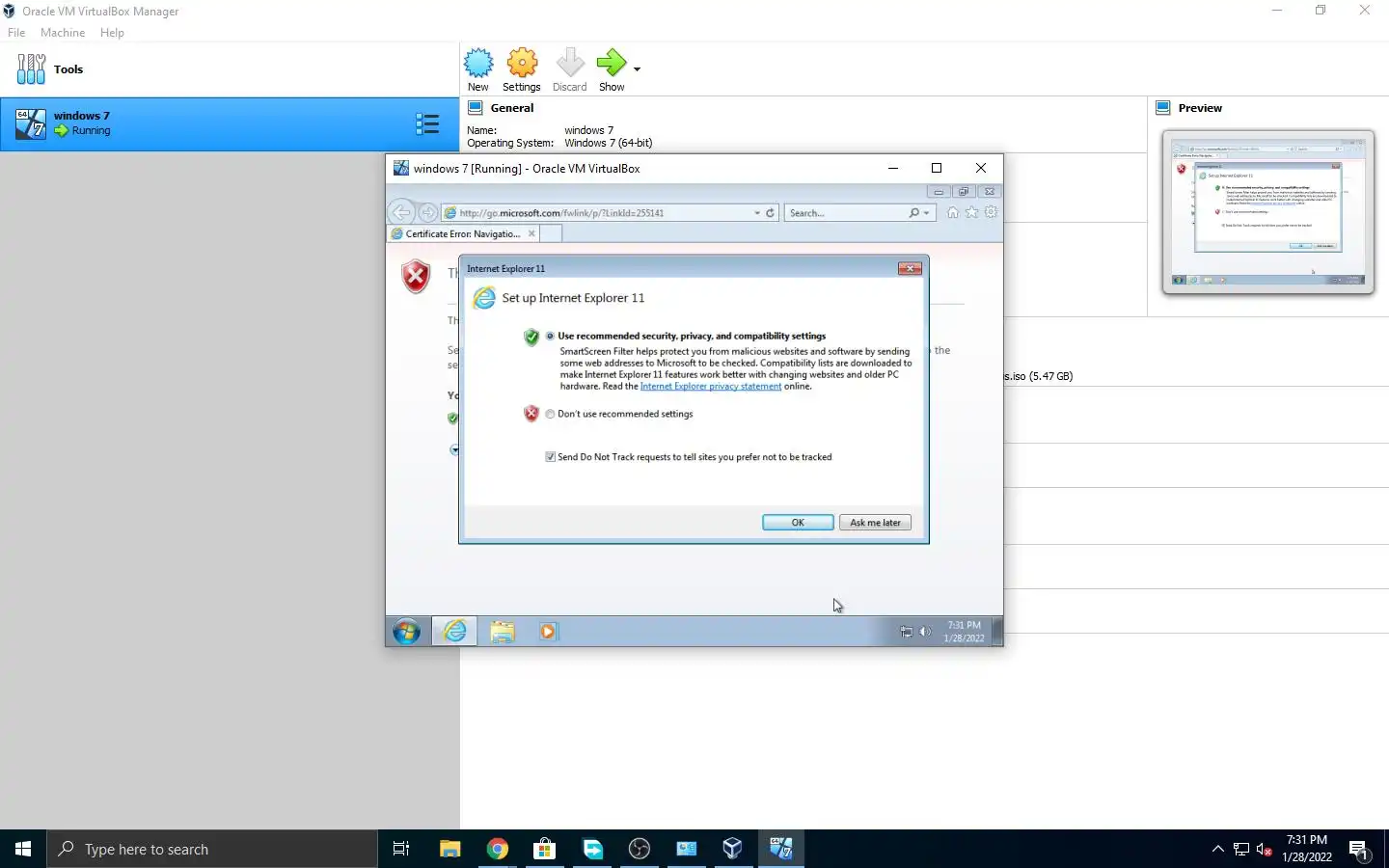Toggle Send Do Not Track requests checkbox
The image size is (1389, 868).
pos(550,457)
